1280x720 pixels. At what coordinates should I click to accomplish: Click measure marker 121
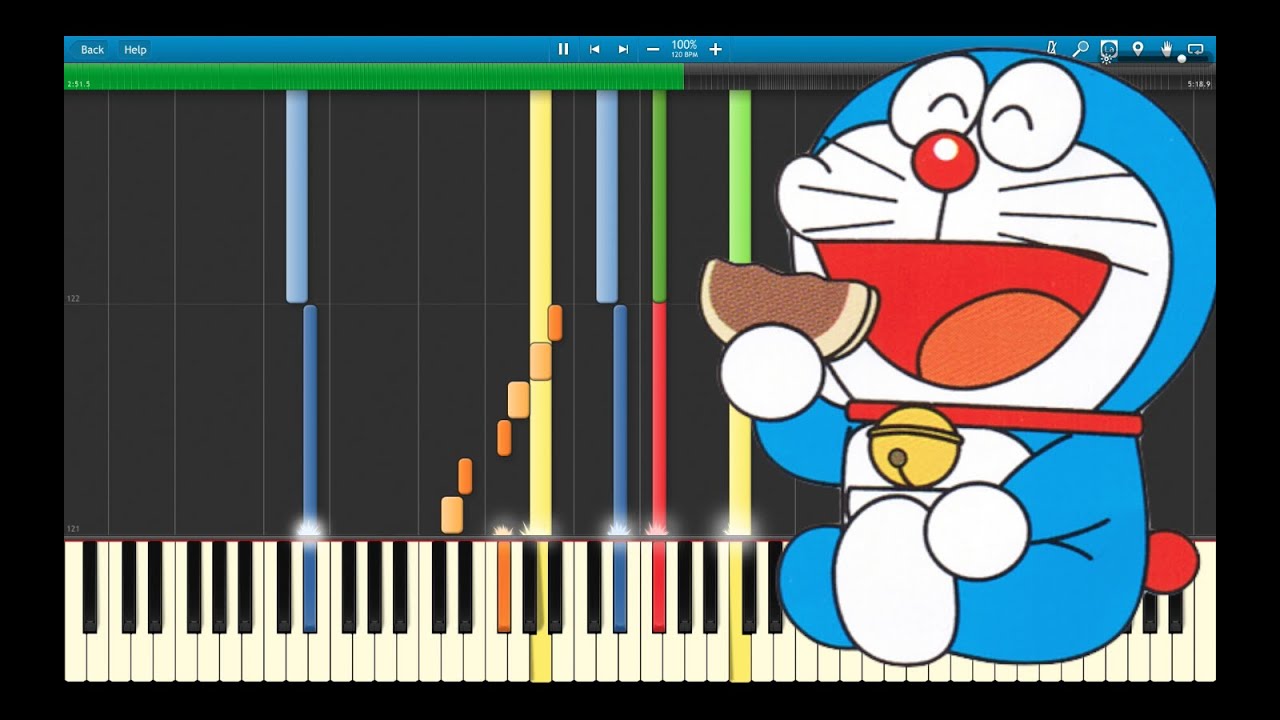point(73,529)
